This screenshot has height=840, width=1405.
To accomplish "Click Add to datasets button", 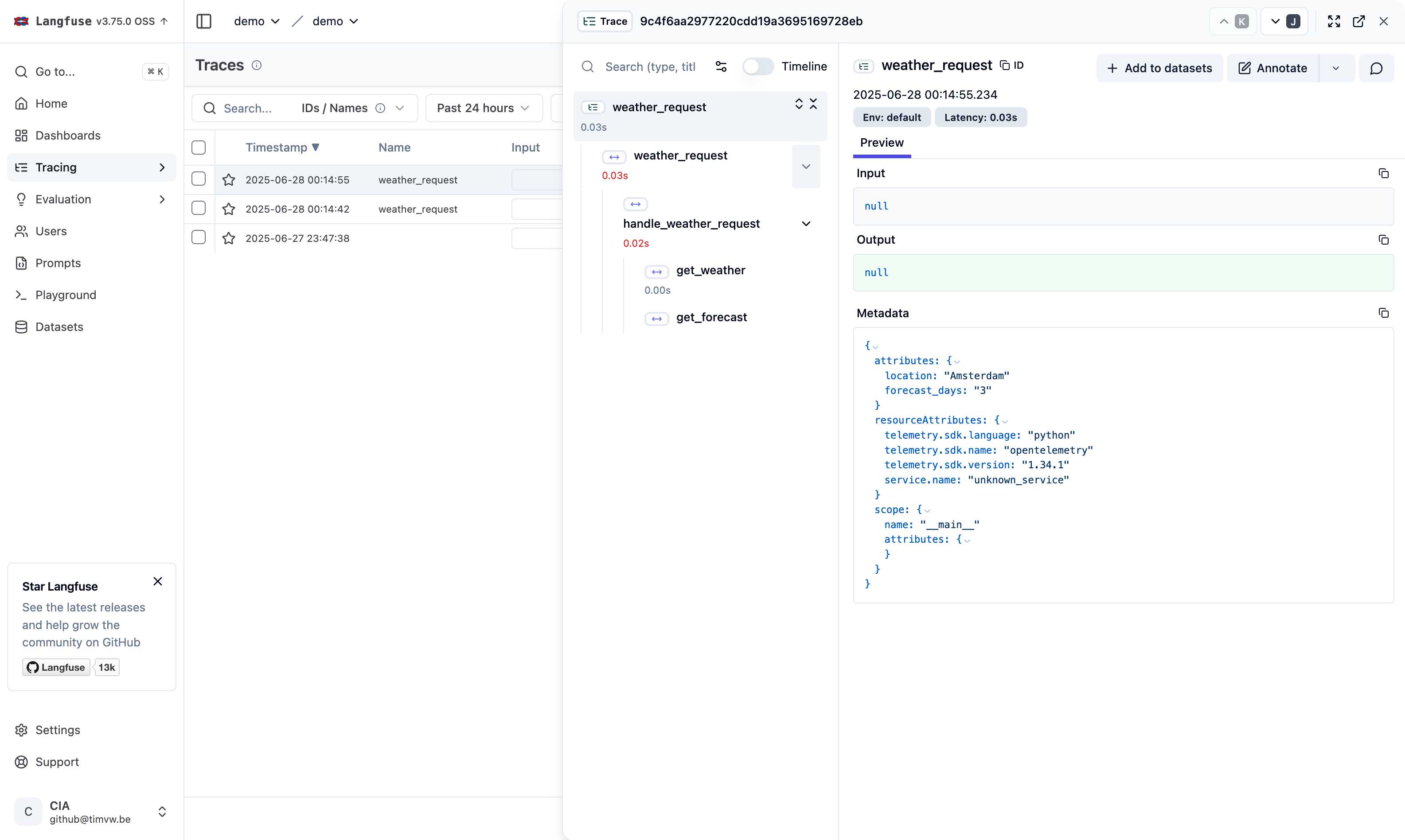I will tap(1159, 68).
